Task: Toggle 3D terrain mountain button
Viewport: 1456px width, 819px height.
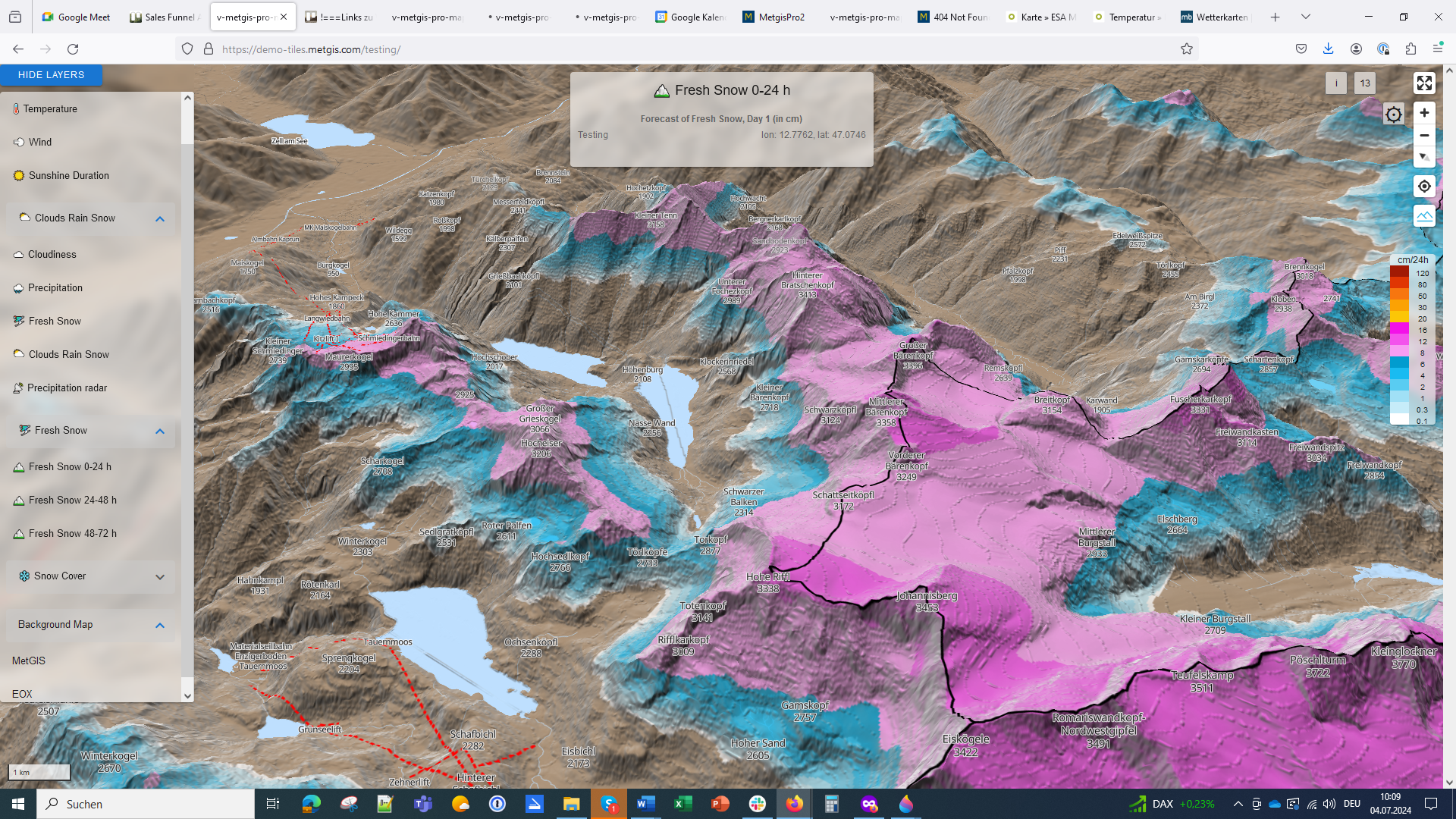Action: coord(1423,216)
